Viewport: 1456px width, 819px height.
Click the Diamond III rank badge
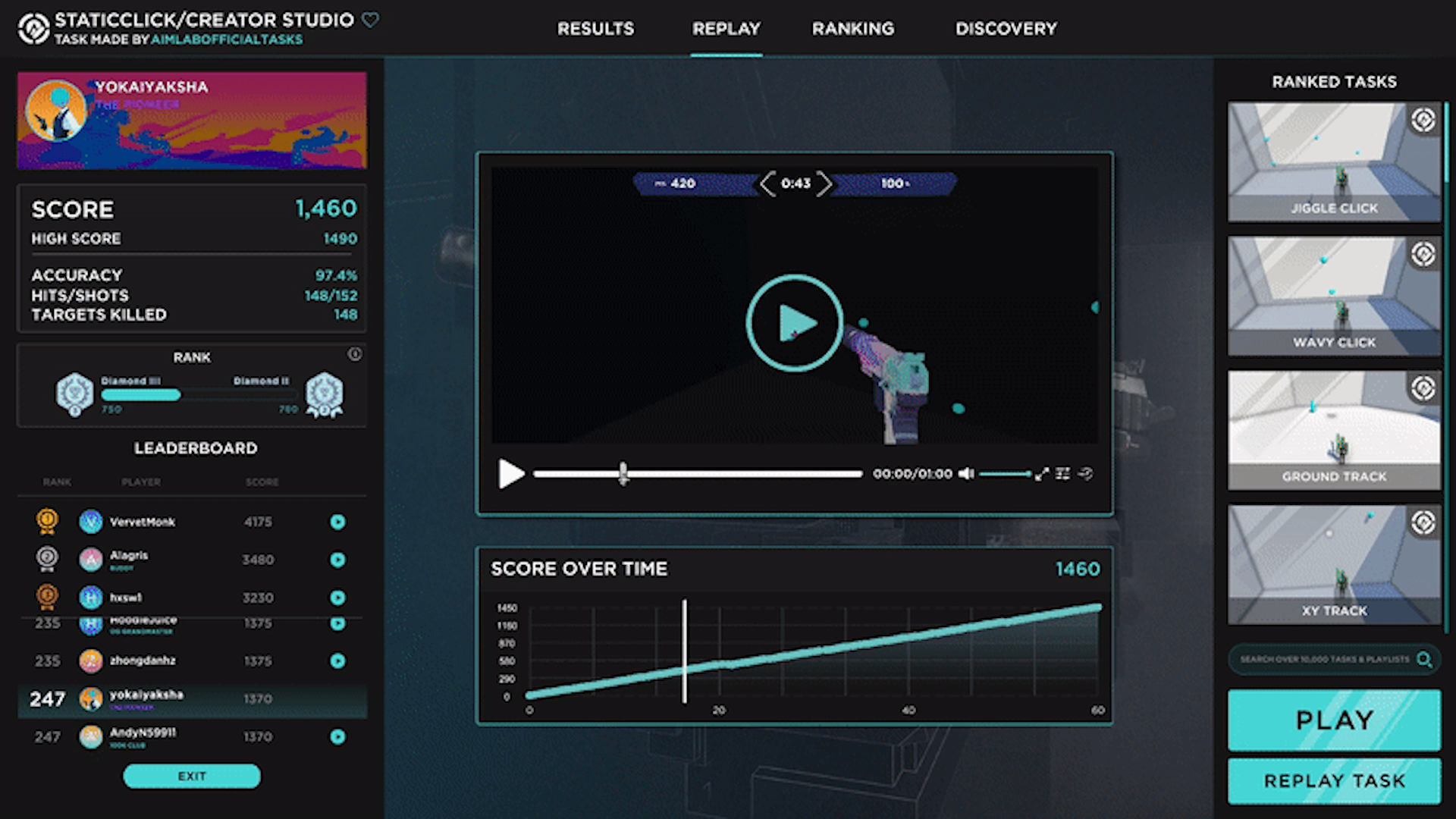[74, 394]
